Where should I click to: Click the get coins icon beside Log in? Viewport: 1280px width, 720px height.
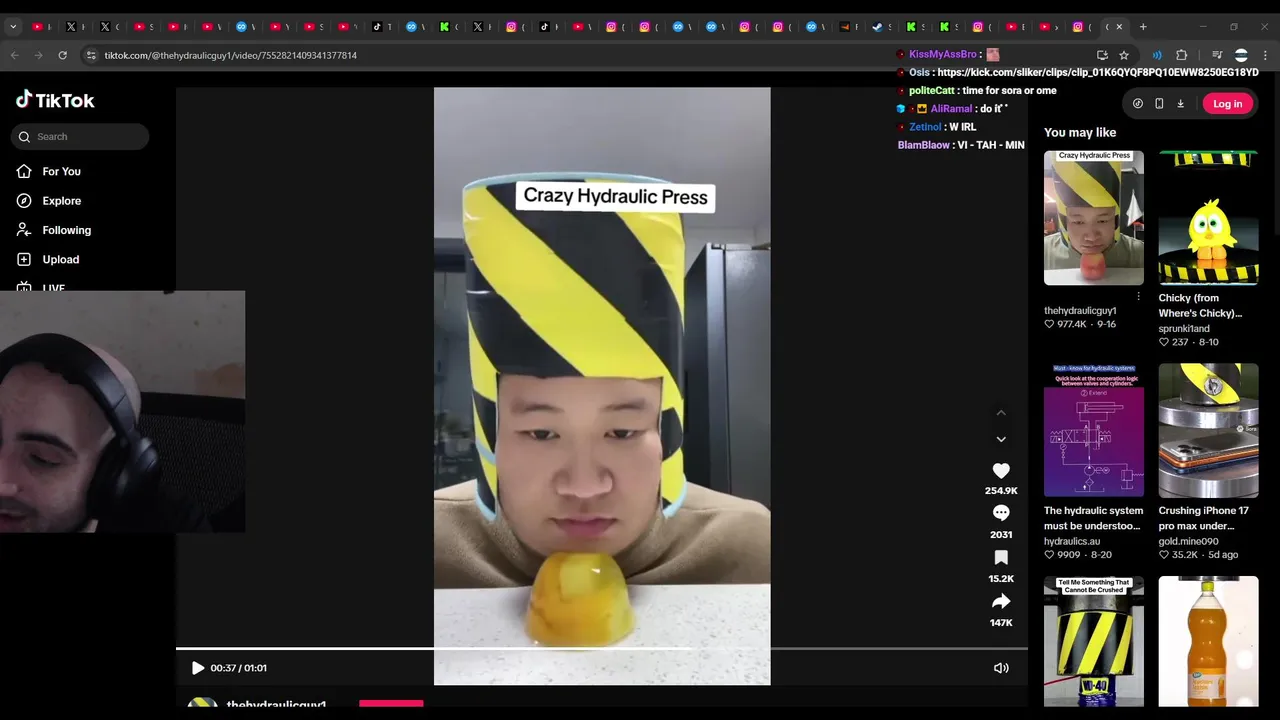[1138, 104]
